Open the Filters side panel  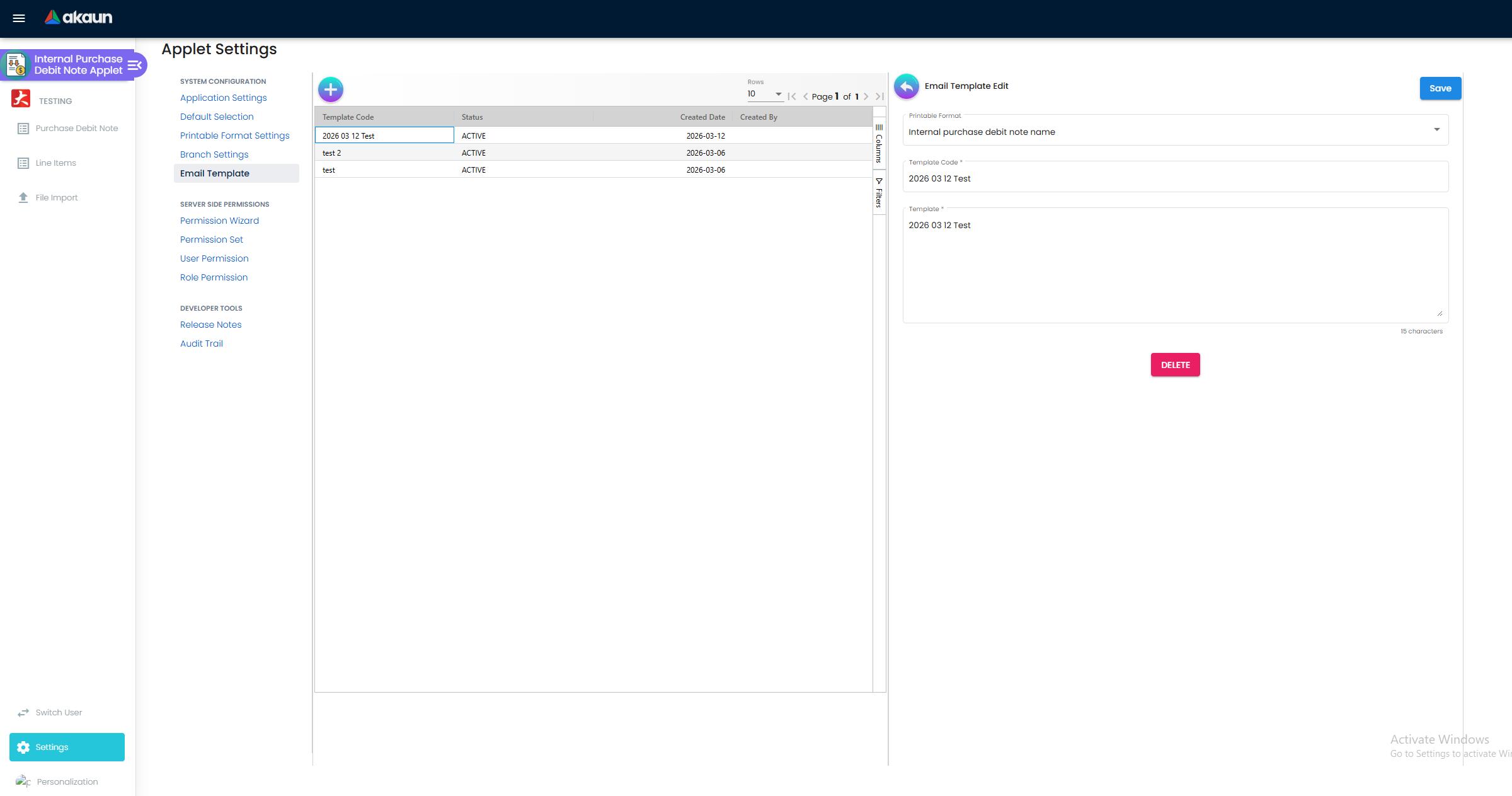[879, 193]
